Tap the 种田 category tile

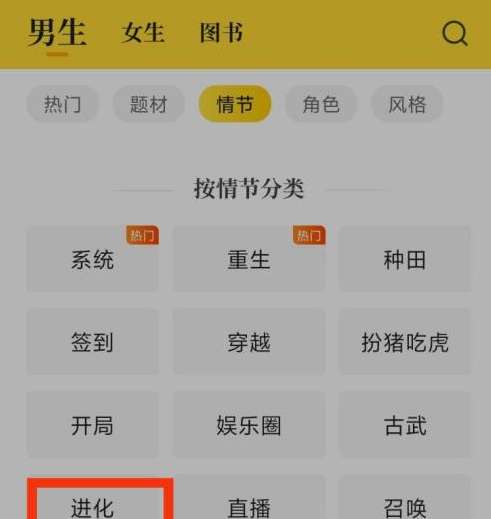click(x=405, y=259)
